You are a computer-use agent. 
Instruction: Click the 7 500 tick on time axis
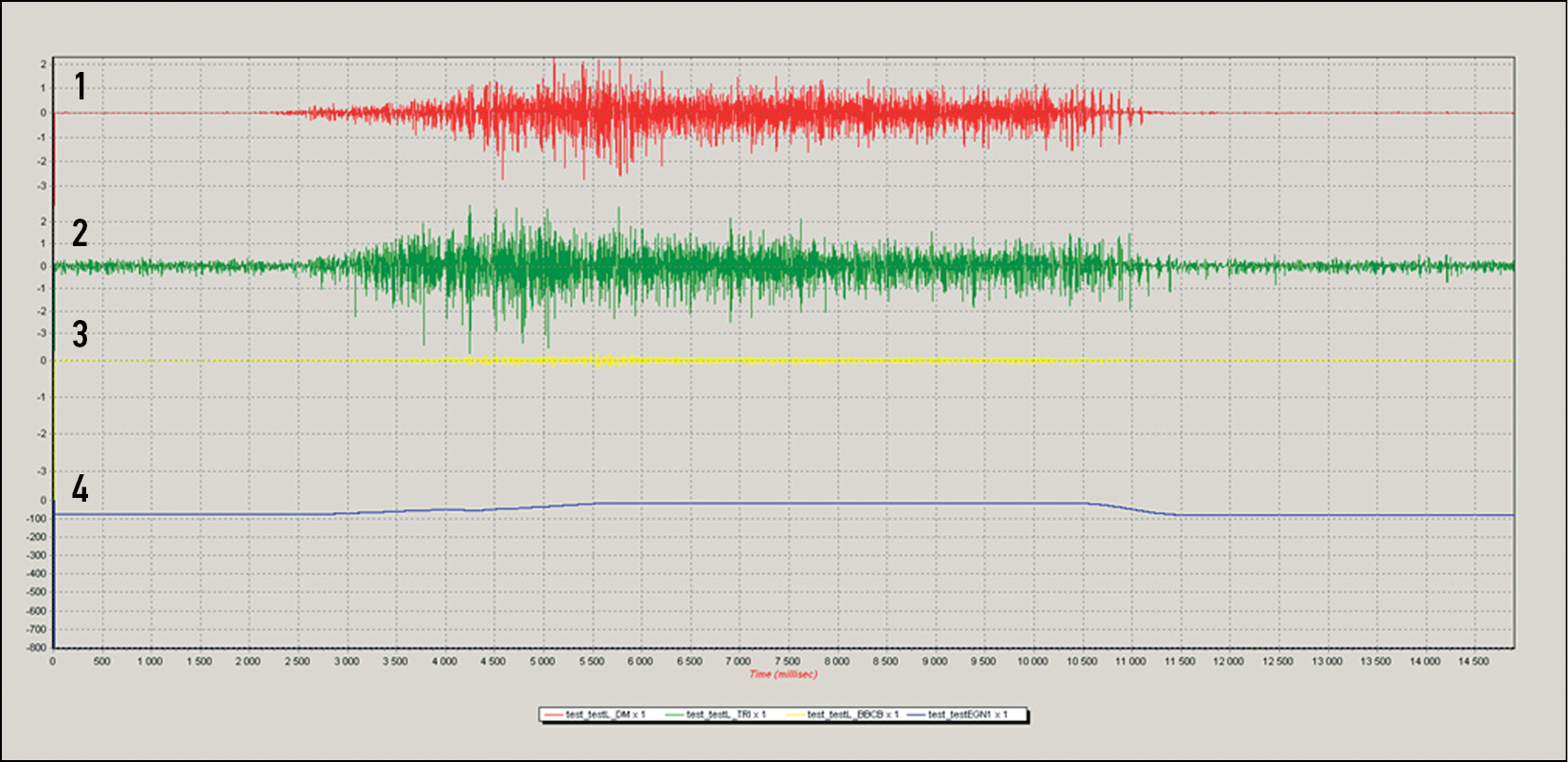pos(788,662)
